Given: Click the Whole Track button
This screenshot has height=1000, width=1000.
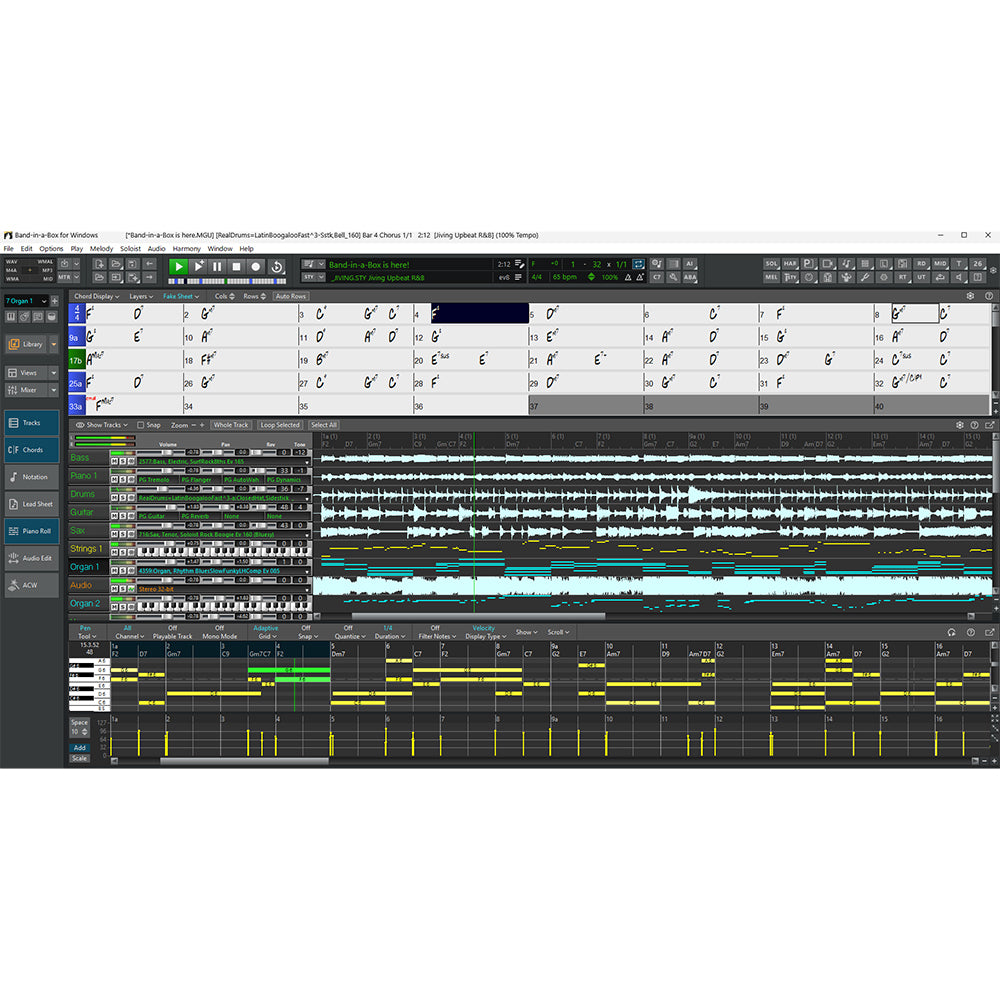Looking at the screenshot, I should pyautogui.click(x=230, y=424).
